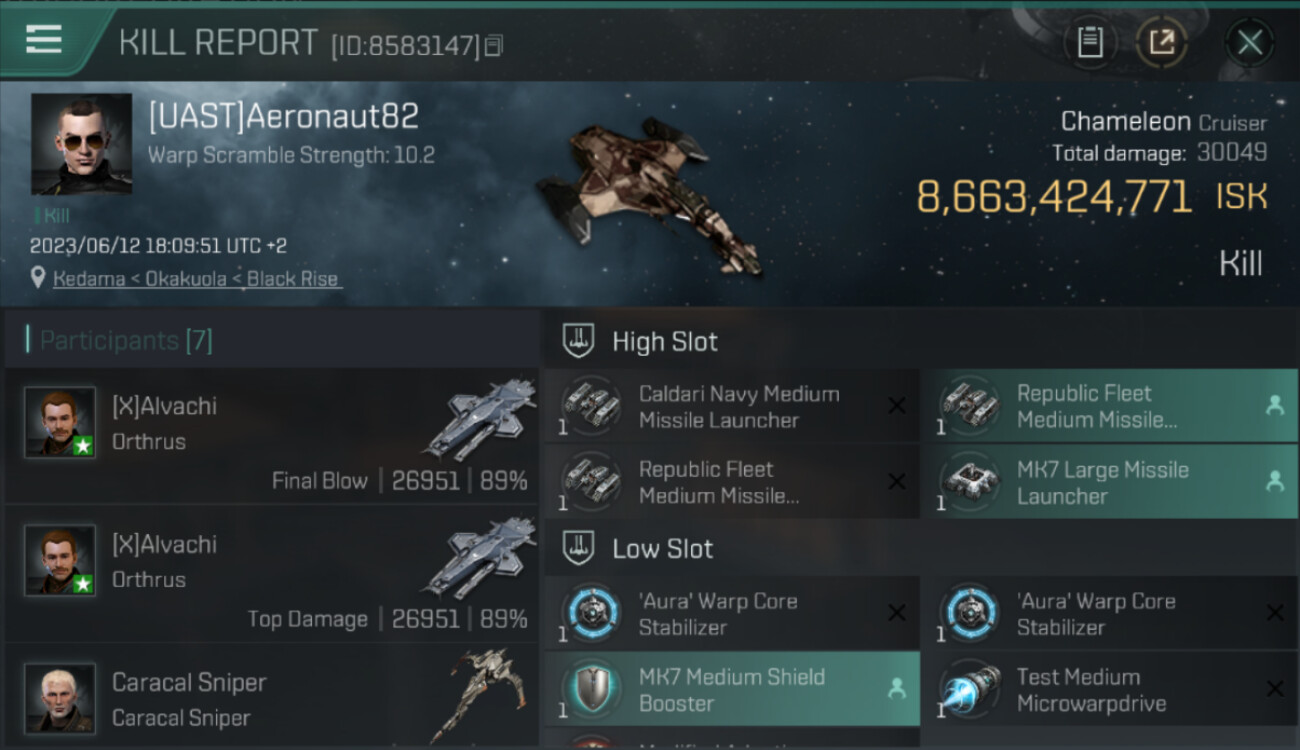View Aeronaut82 pilot portrait

pos(81,144)
